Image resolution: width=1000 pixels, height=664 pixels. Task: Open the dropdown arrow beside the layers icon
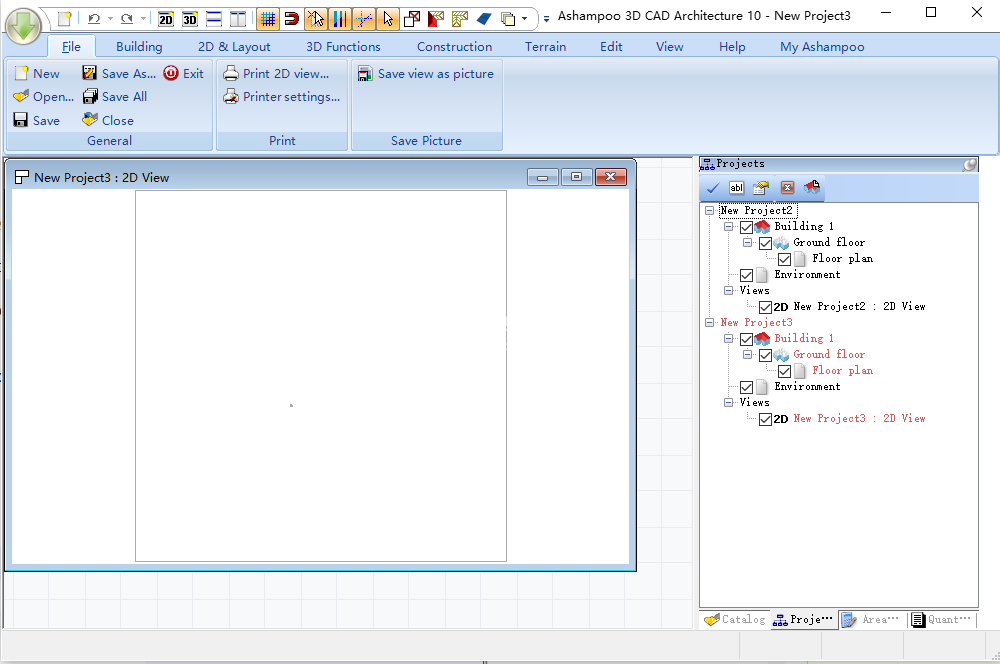click(525, 19)
